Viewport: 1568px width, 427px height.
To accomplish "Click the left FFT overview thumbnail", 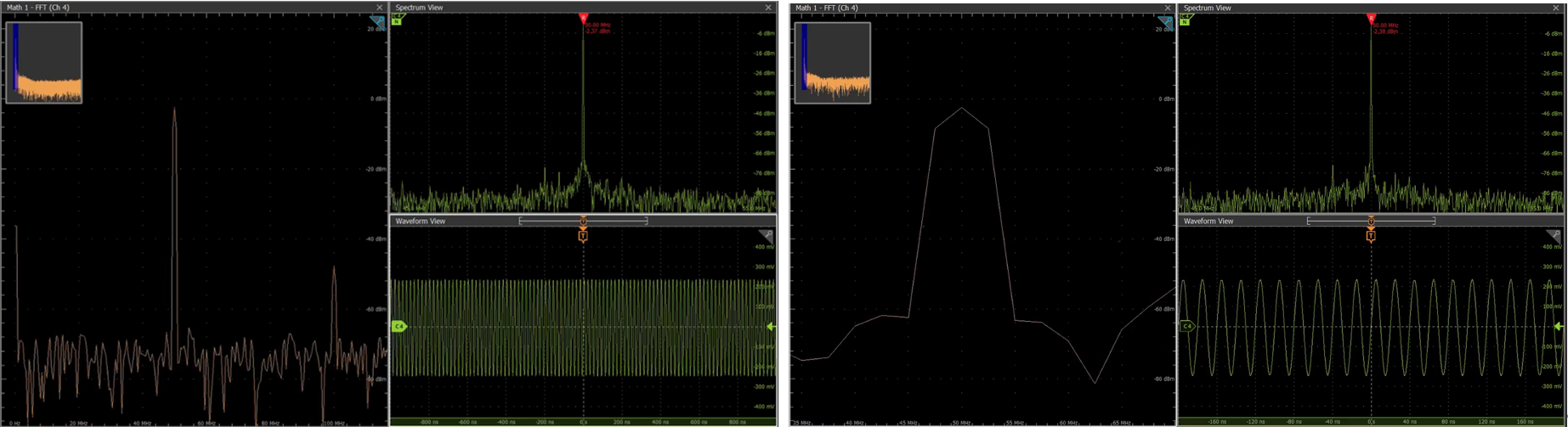I will point(44,63).
